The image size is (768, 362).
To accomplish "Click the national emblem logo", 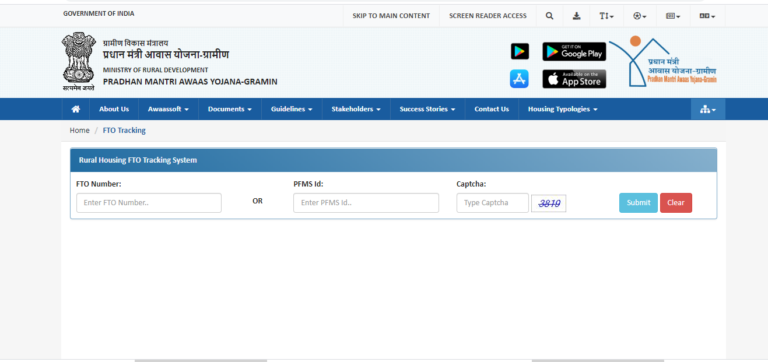I will point(78,61).
